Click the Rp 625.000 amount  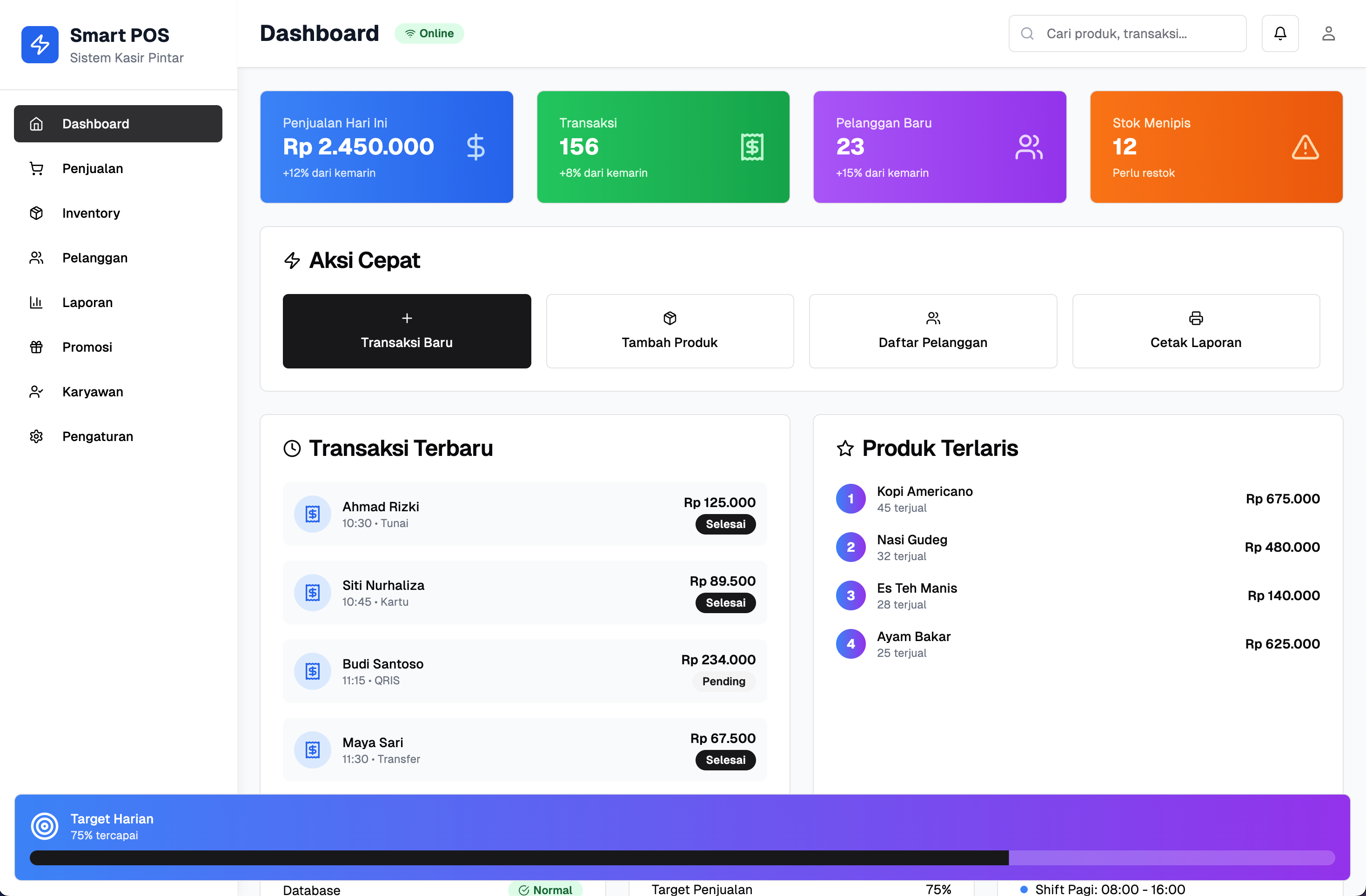click(1282, 644)
